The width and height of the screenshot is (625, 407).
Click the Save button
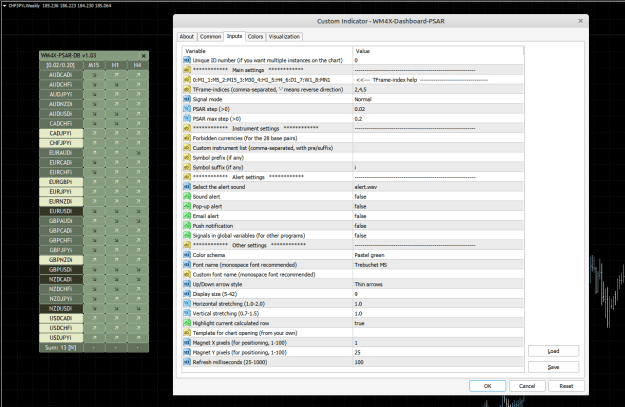[553, 367]
